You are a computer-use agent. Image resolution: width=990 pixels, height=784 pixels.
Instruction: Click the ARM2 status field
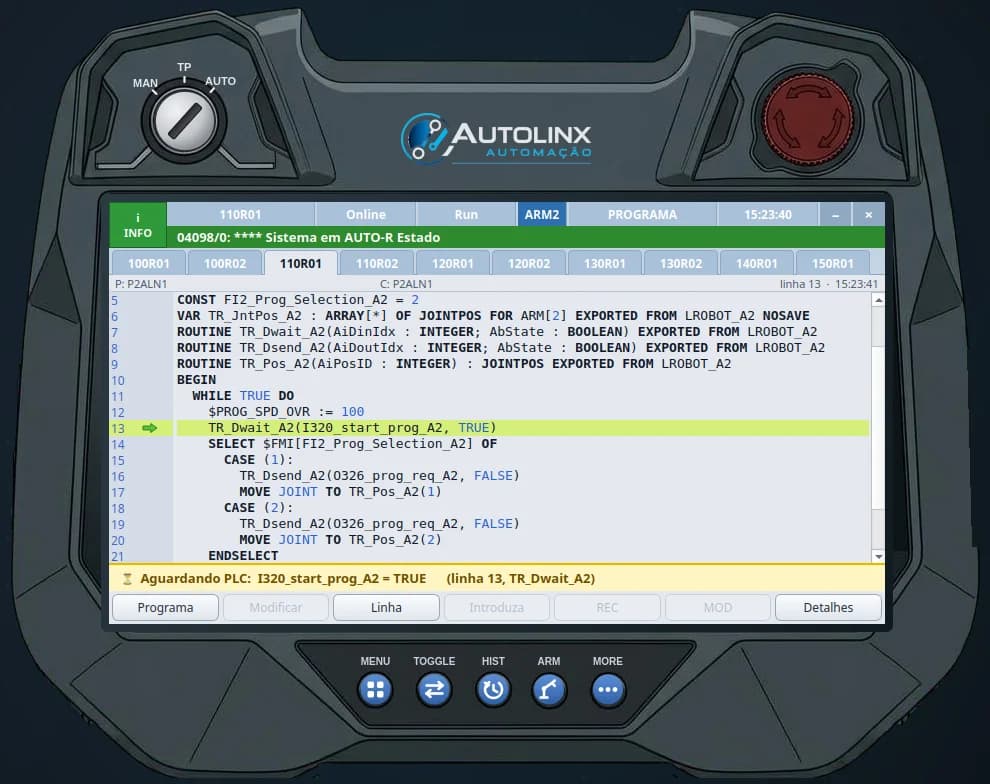pyautogui.click(x=542, y=215)
